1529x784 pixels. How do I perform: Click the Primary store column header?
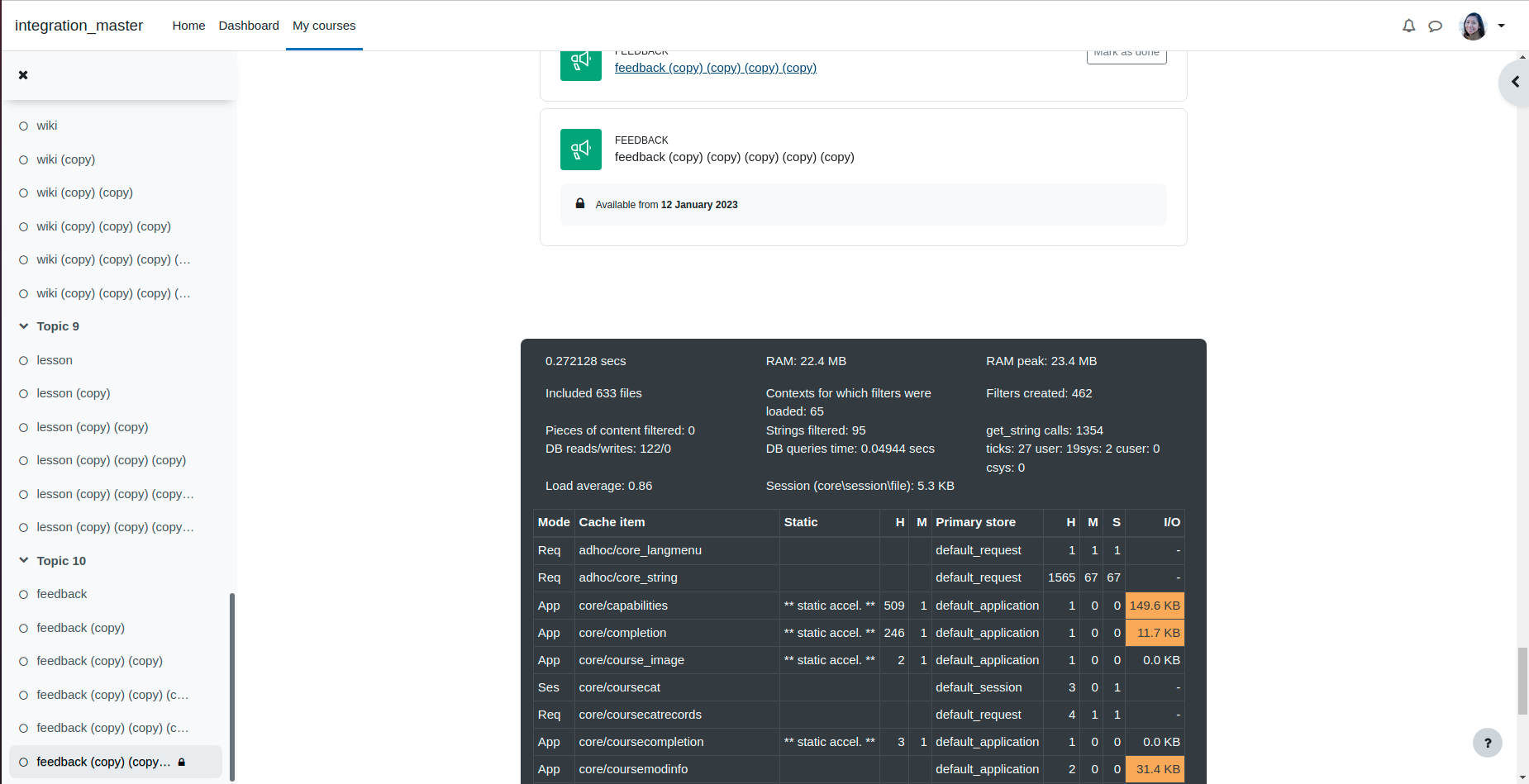point(975,522)
